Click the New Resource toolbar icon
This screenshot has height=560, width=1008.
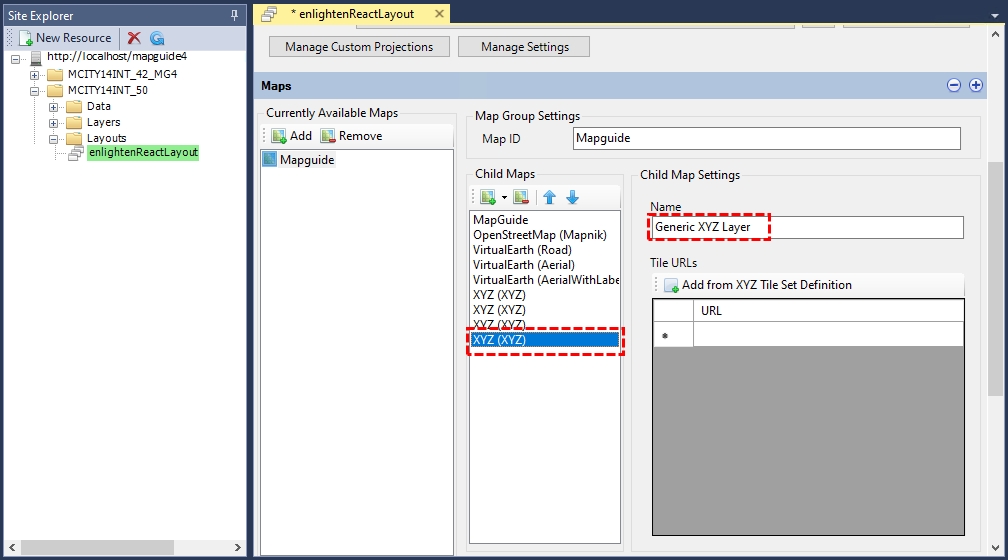(27, 38)
